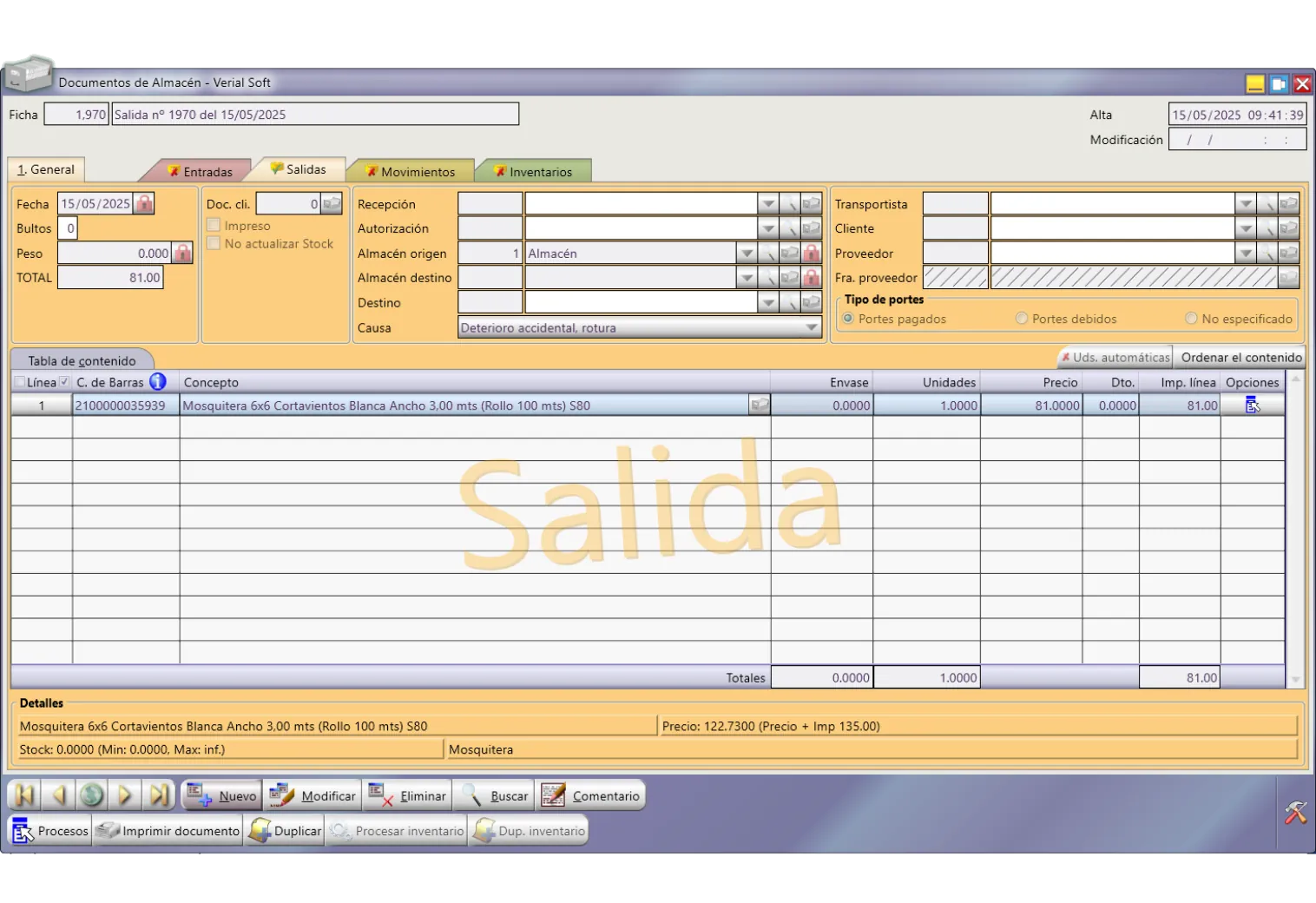Open line options icon in Opciones column
This screenshot has height=903, width=1316.
coord(1252,405)
